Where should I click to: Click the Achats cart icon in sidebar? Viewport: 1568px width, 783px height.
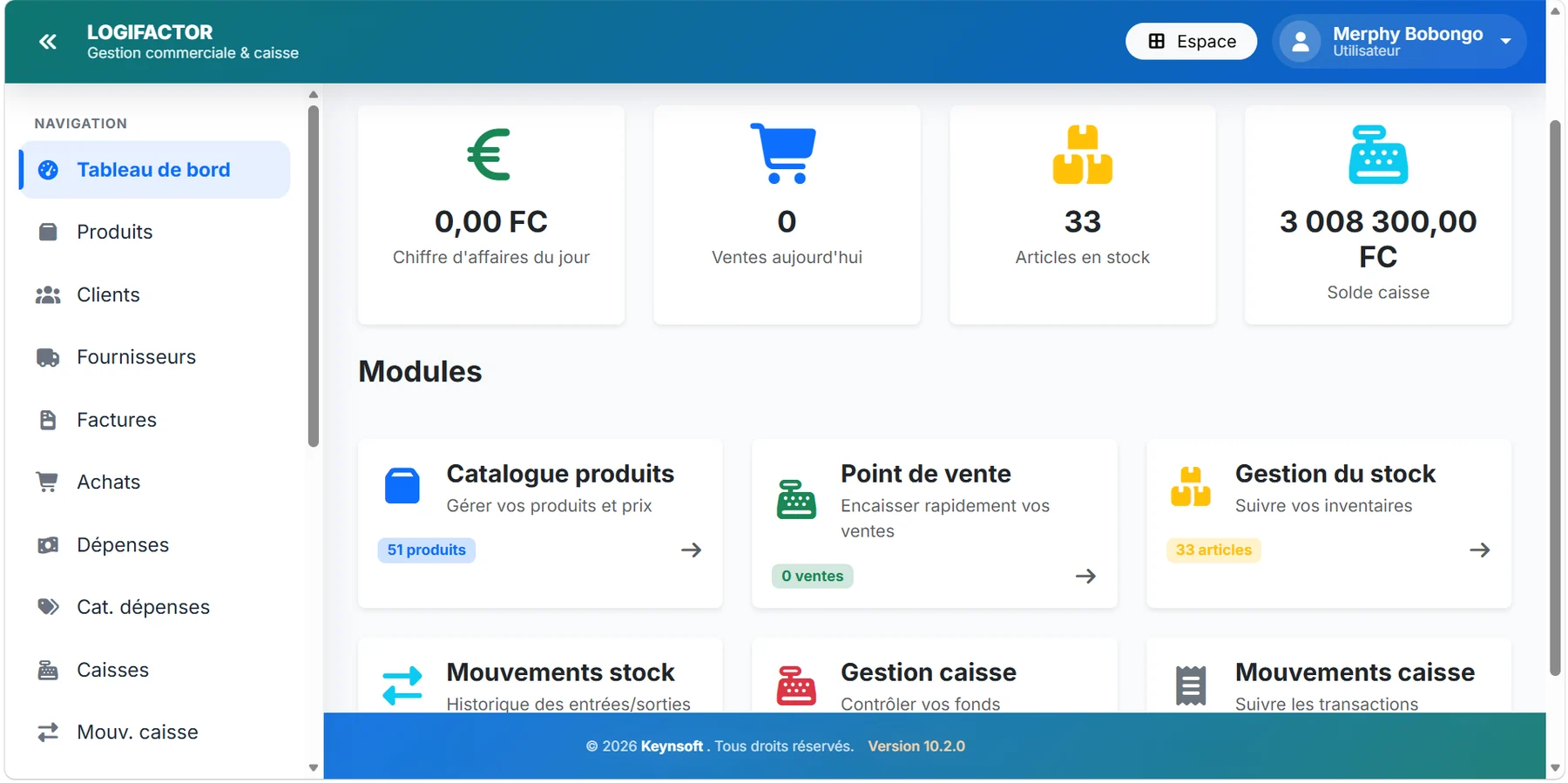[x=47, y=482]
